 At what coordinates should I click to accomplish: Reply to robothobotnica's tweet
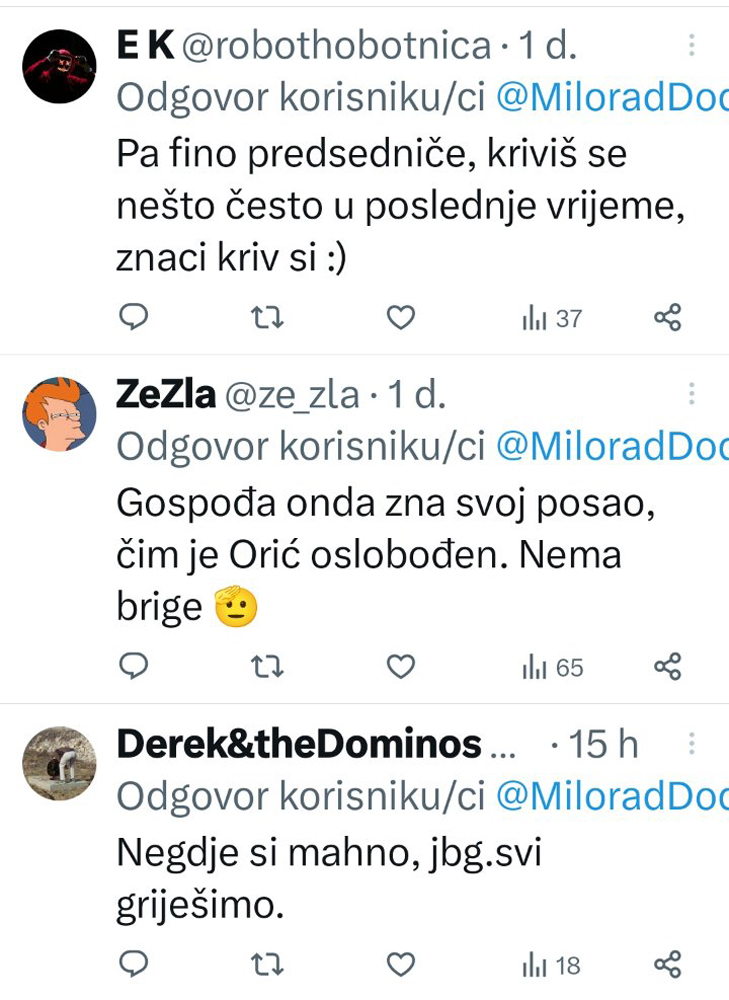pos(134,317)
